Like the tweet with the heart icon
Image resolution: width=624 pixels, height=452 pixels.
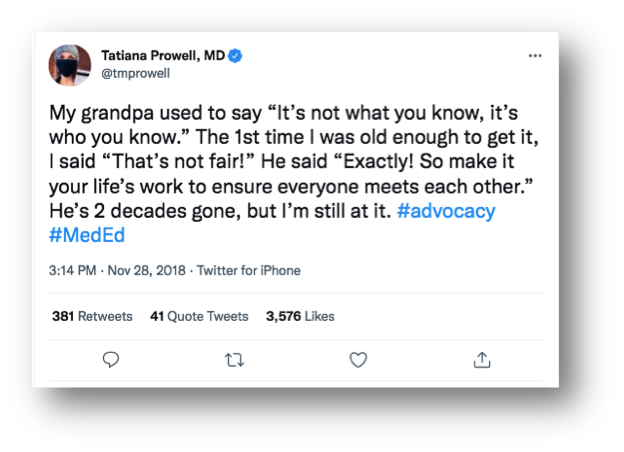pyautogui.click(x=358, y=360)
